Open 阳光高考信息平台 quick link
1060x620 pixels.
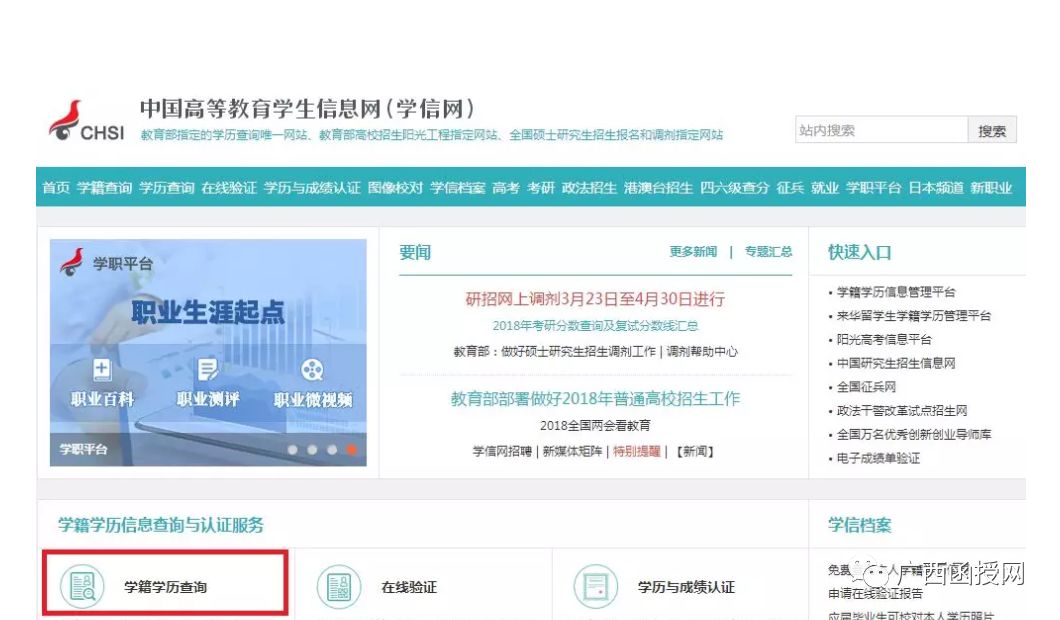coord(884,339)
